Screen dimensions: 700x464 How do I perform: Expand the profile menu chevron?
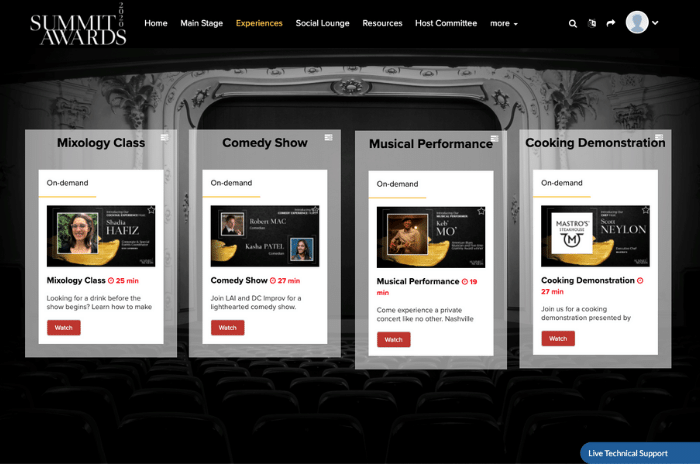(655, 23)
